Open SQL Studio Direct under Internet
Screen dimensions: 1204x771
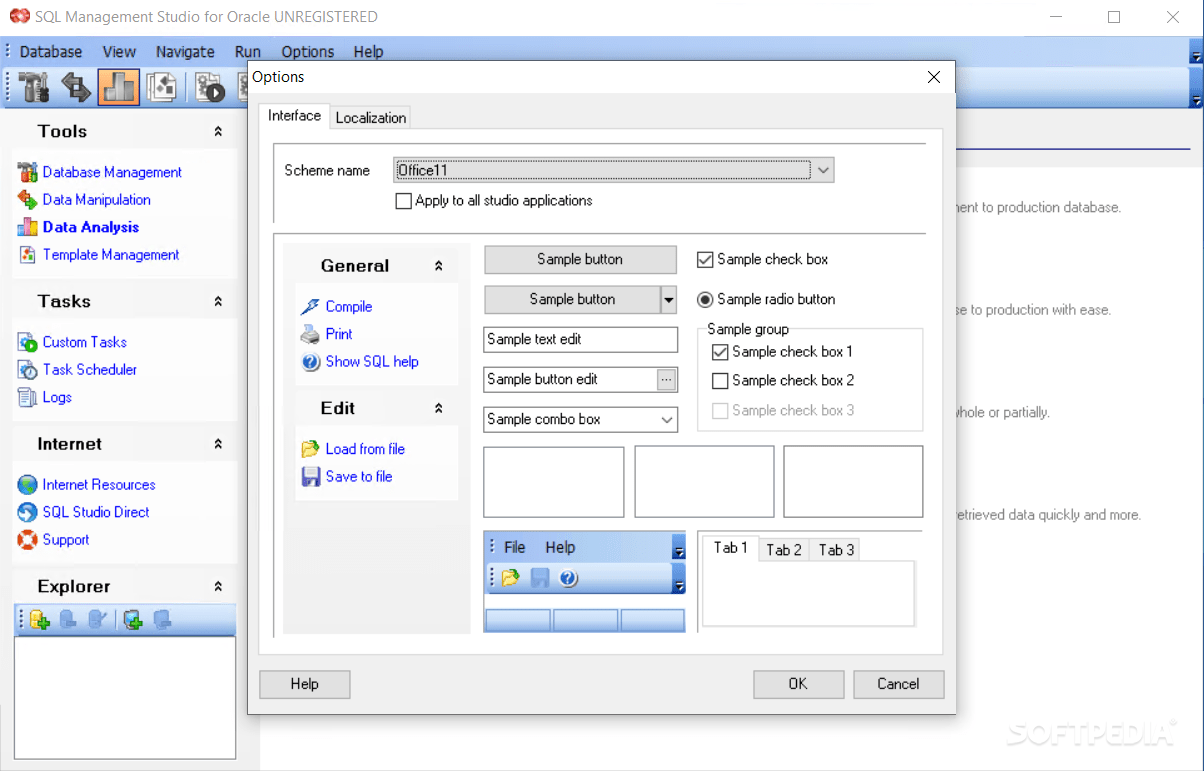click(96, 511)
